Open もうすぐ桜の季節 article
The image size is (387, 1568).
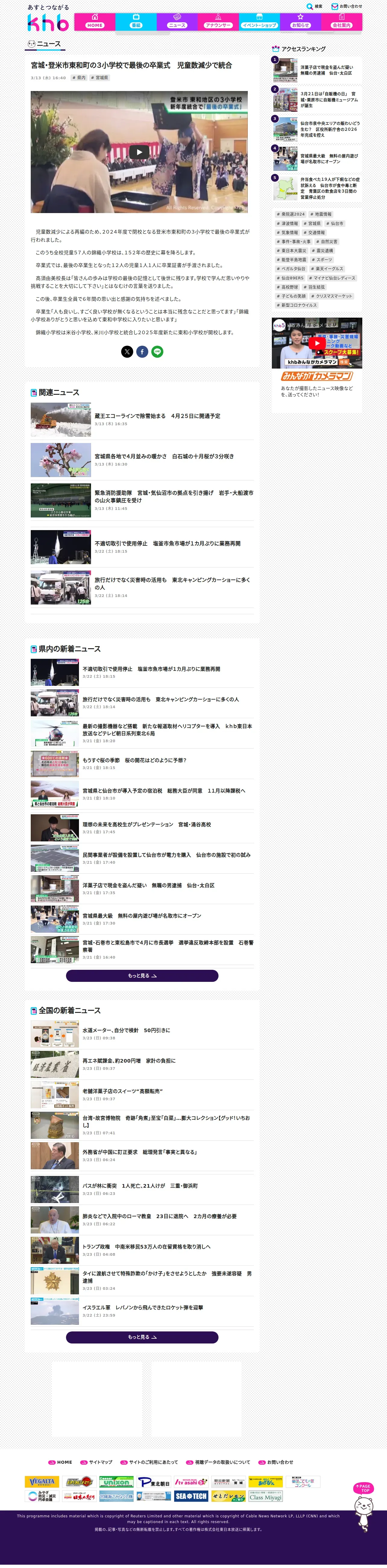142,763
